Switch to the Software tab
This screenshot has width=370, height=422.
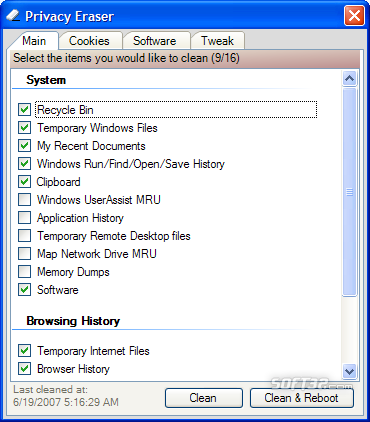coord(155,41)
